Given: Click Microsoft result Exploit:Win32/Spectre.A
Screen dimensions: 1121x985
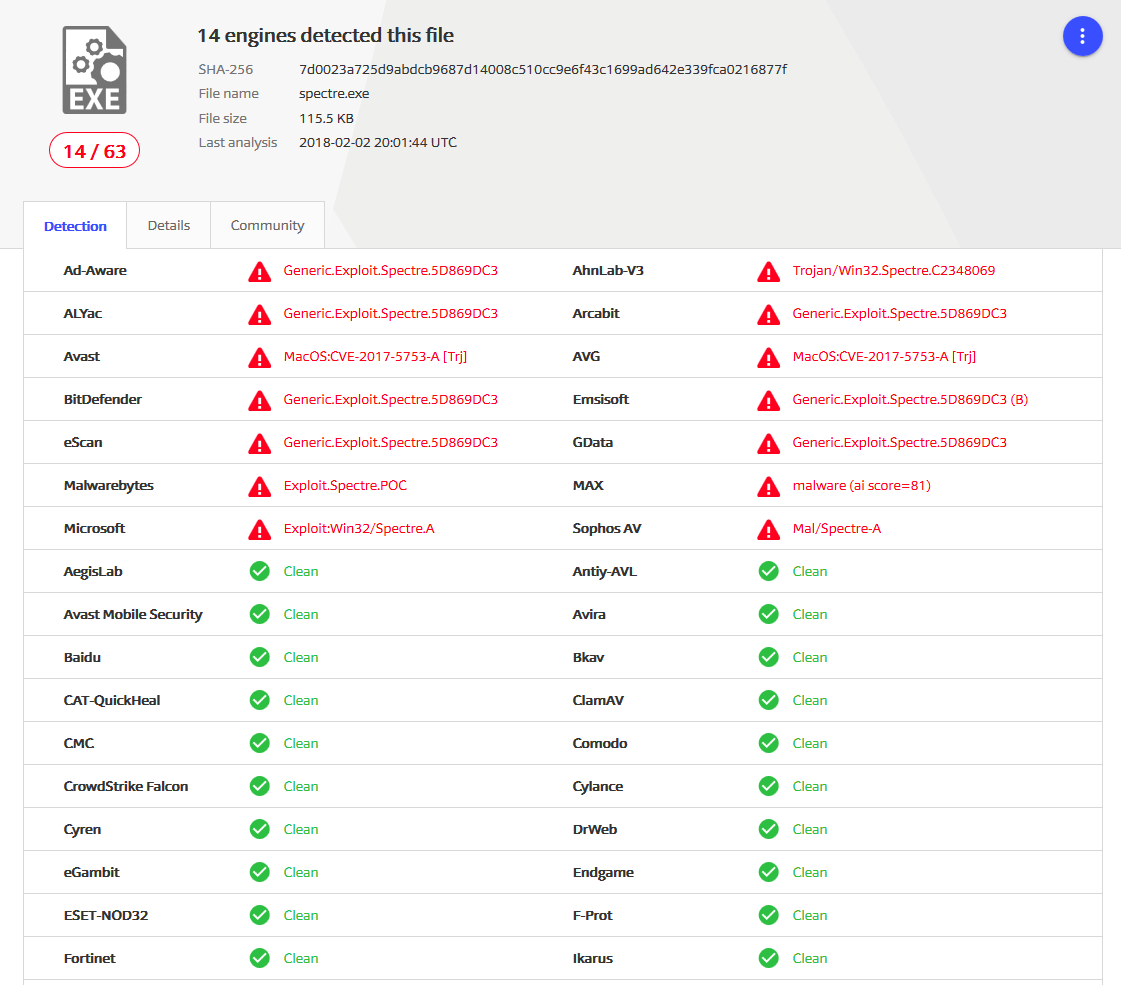Looking at the screenshot, I should pos(359,528).
